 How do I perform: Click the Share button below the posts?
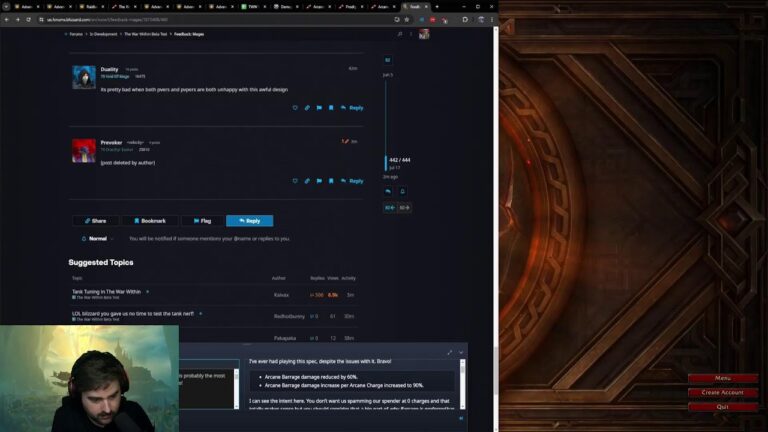96,221
